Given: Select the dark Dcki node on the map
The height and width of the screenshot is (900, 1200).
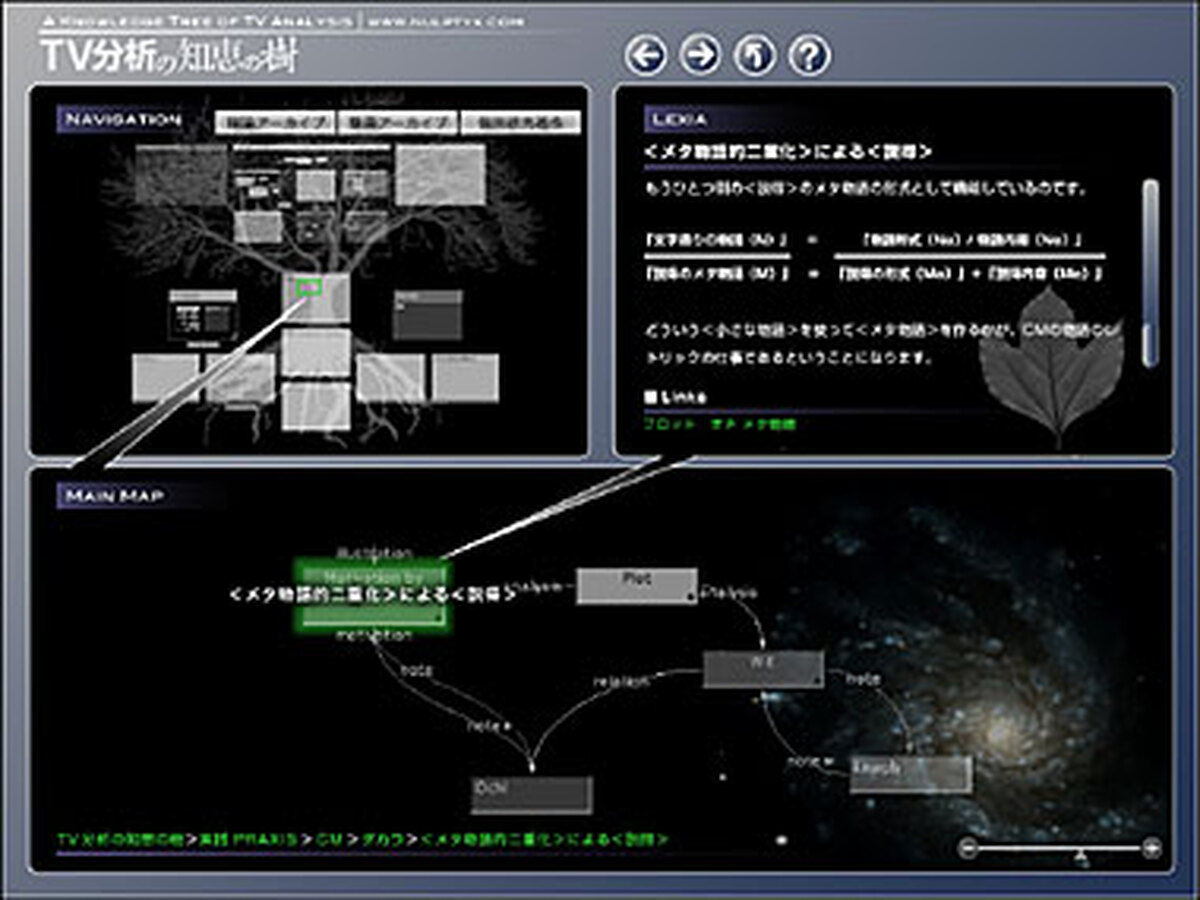Looking at the screenshot, I should 532,795.
